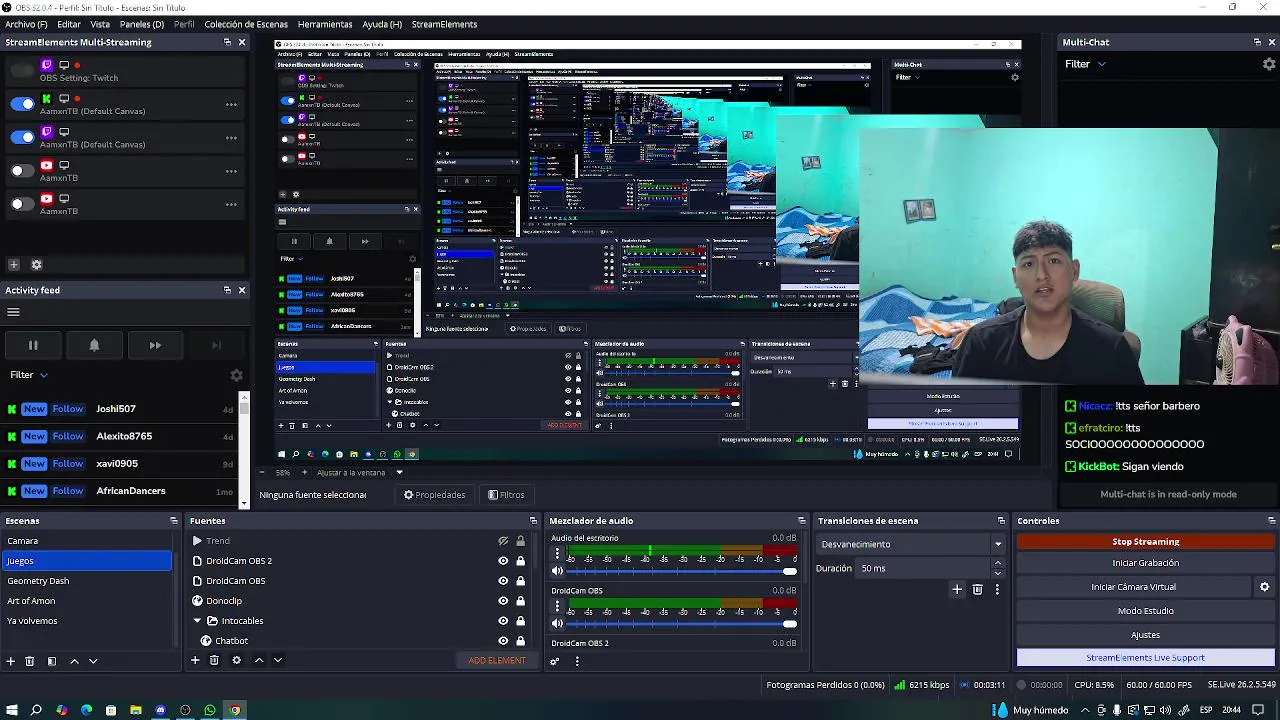Add a new scene transition
The width and height of the screenshot is (1280, 720).
click(957, 589)
